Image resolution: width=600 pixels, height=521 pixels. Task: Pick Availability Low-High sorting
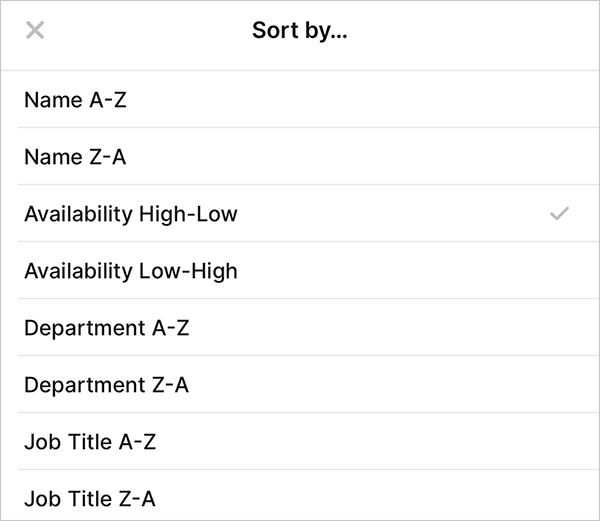[x=131, y=271]
